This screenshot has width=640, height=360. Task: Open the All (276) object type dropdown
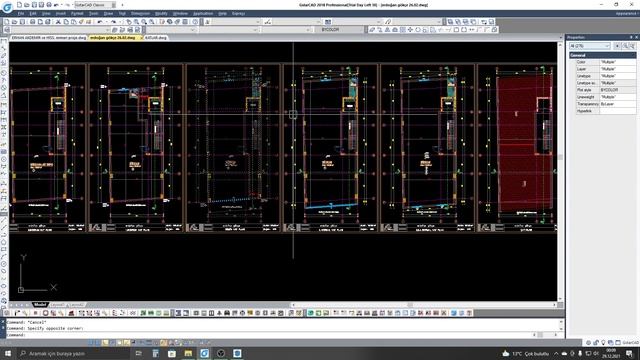[x=590, y=46]
